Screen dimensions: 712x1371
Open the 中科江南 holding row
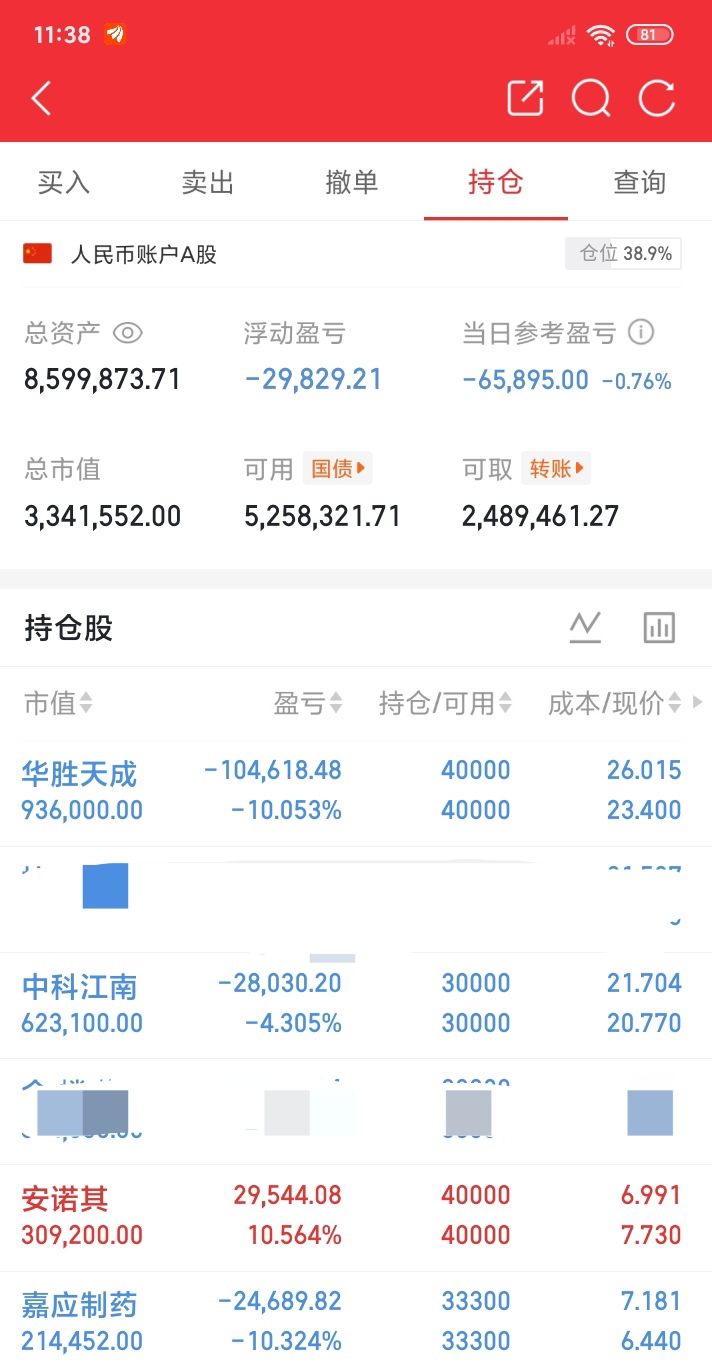coord(356,1005)
